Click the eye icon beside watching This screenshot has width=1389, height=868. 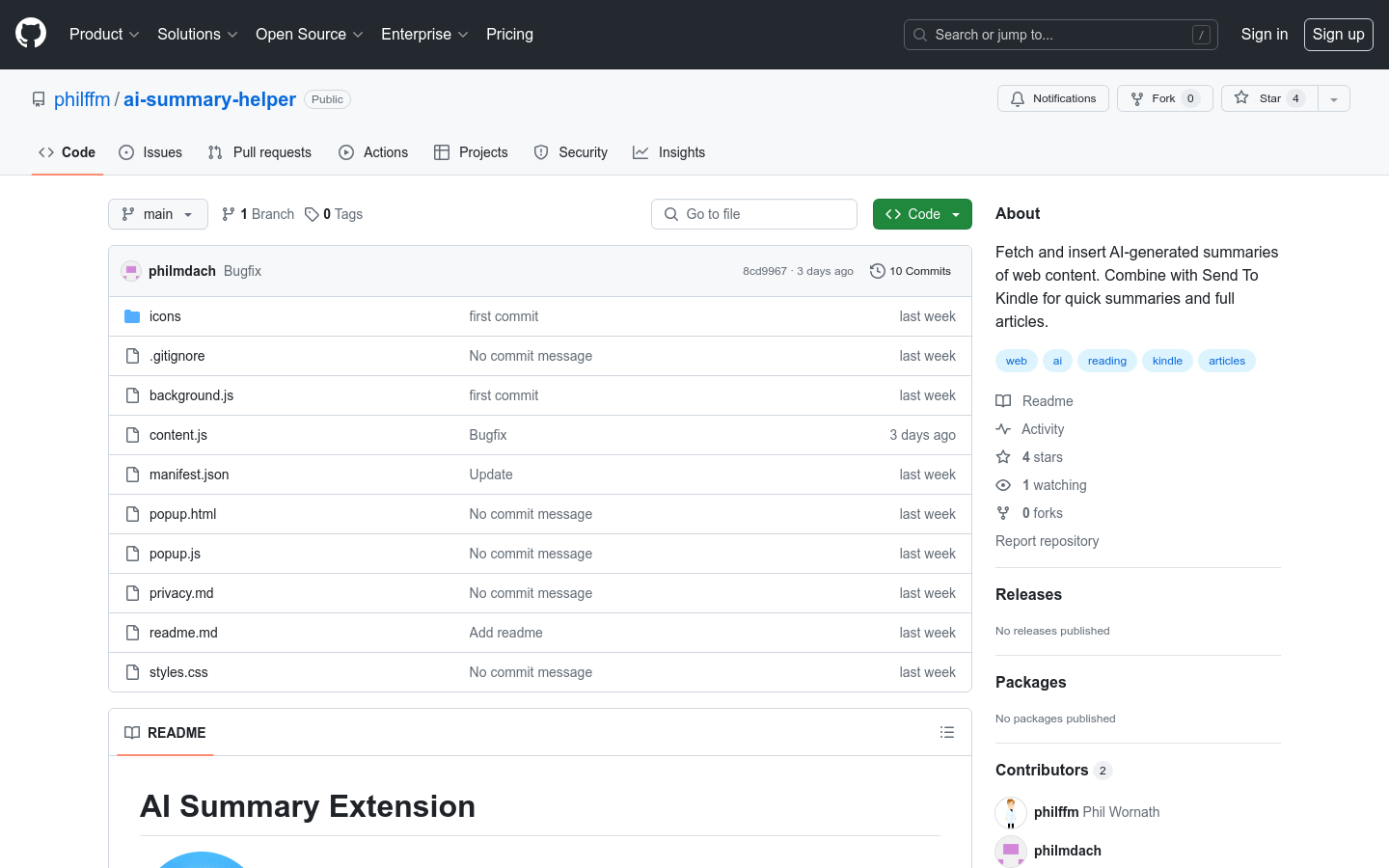(1003, 485)
